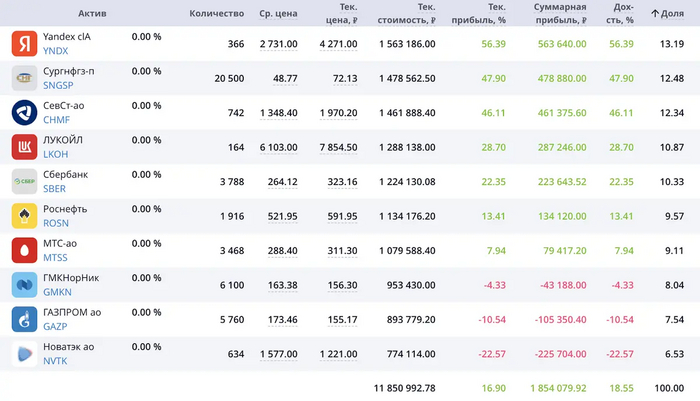Click the Norilsk Nickel logo icon
Screen dimensions: 700x401
pyautogui.click(x=24, y=286)
